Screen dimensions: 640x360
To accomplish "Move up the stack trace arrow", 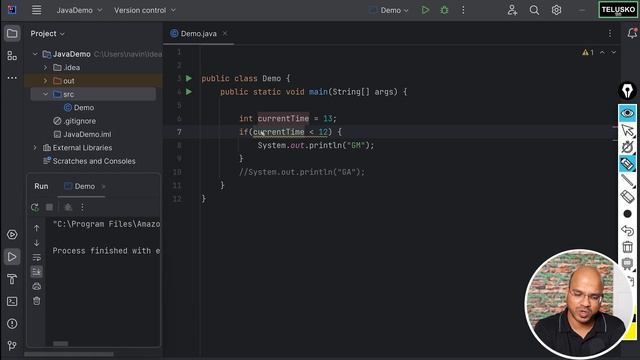I will point(36,228).
